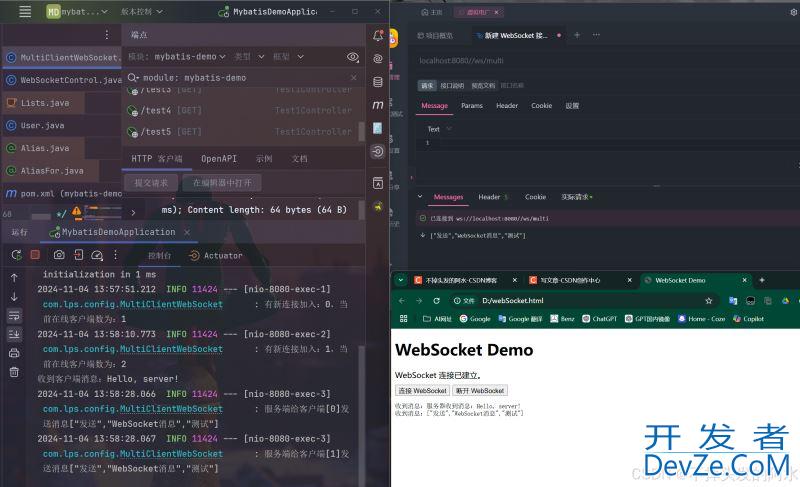The height and width of the screenshot is (487, 800).
Task: Open the browser tab search dropdown arrow
Action: click(x=401, y=280)
